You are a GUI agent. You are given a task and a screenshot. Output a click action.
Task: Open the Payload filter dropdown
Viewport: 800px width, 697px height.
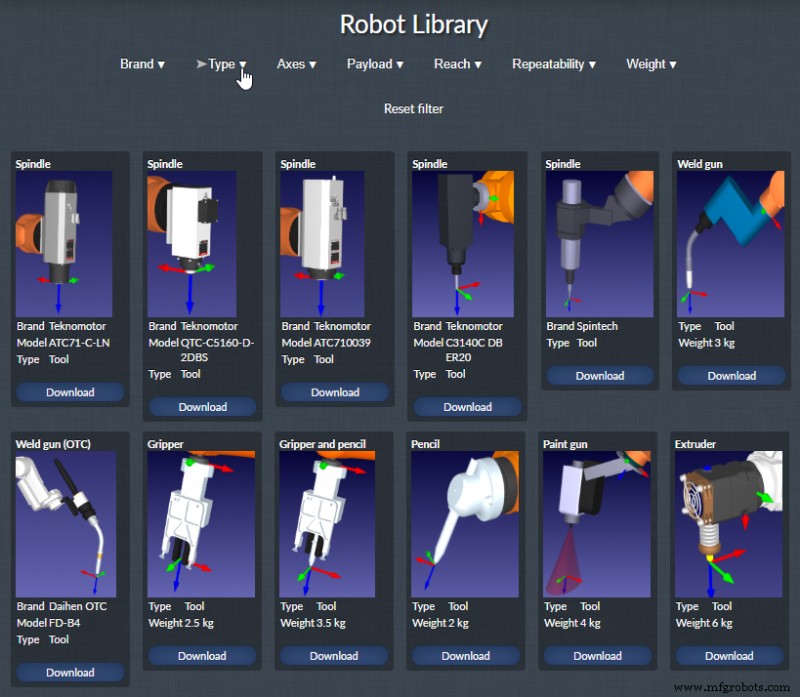pyautogui.click(x=374, y=64)
